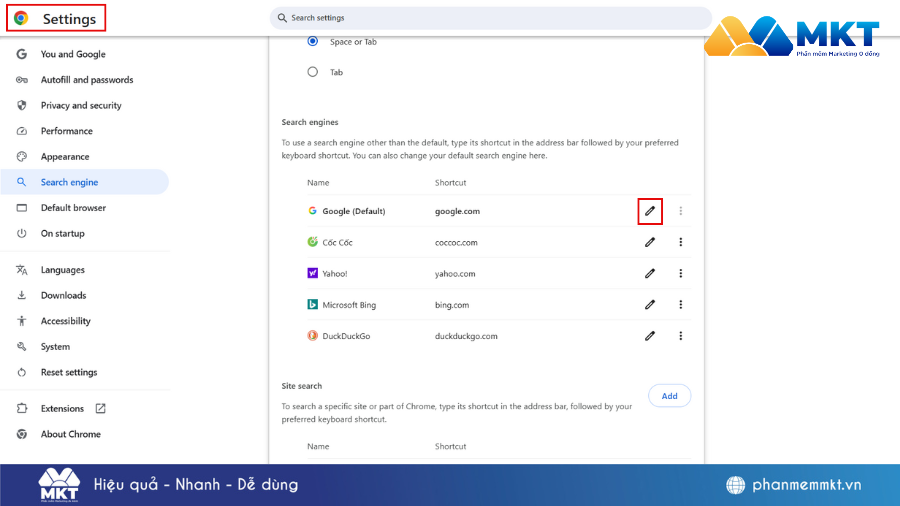Edit the Cốc Cốc search engine

pyautogui.click(x=650, y=242)
